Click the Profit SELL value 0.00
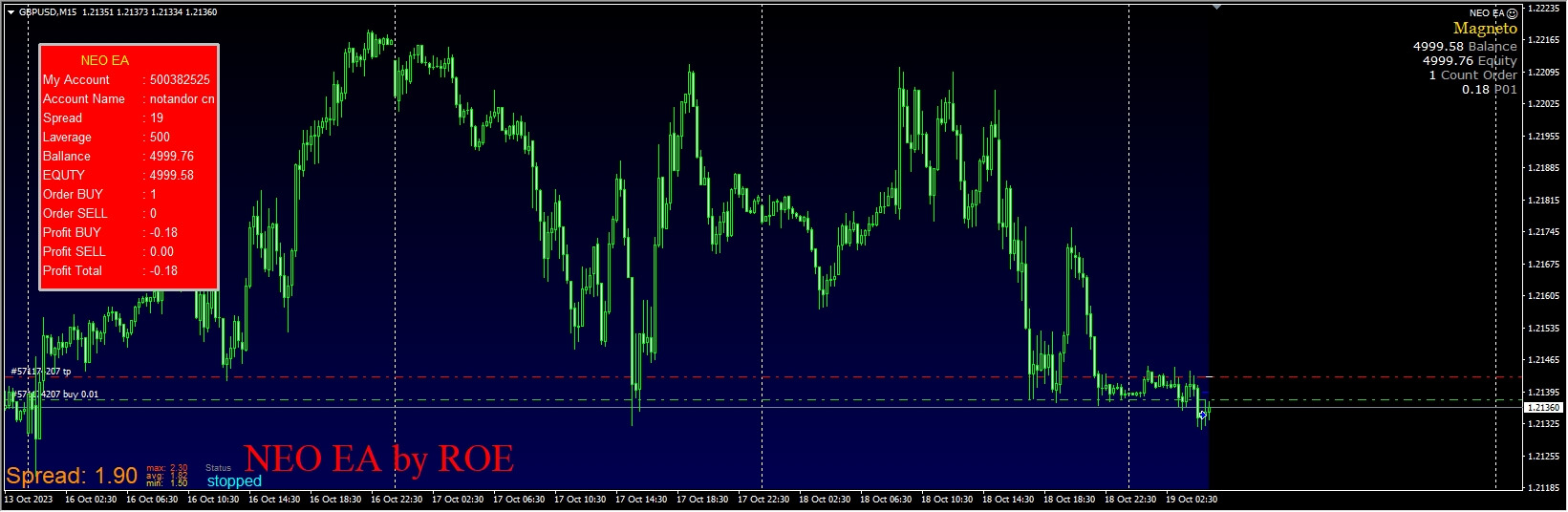Screen dimensions: 1568x512 161,251
